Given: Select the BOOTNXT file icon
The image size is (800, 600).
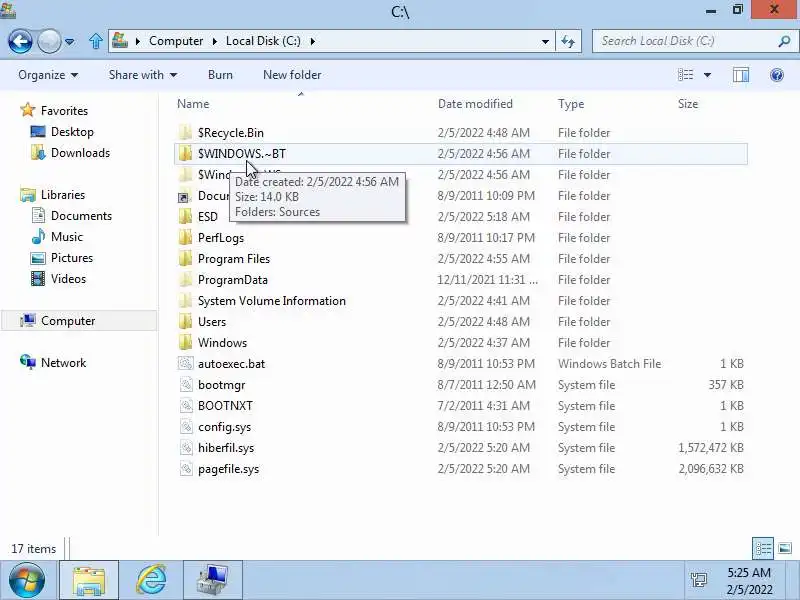Looking at the screenshot, I should coord(186,406).
